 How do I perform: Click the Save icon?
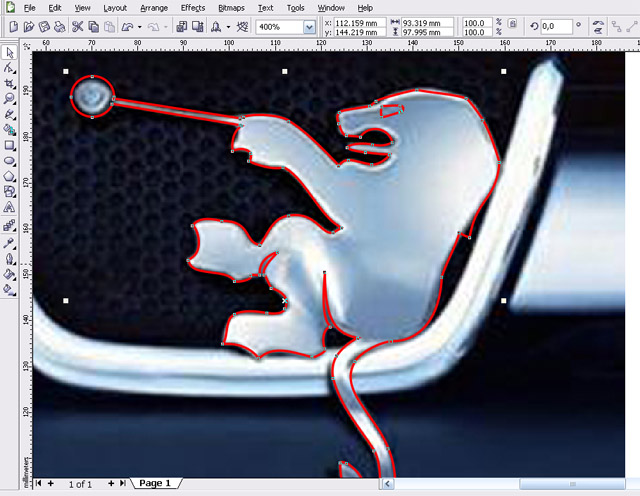pos(44,27)
